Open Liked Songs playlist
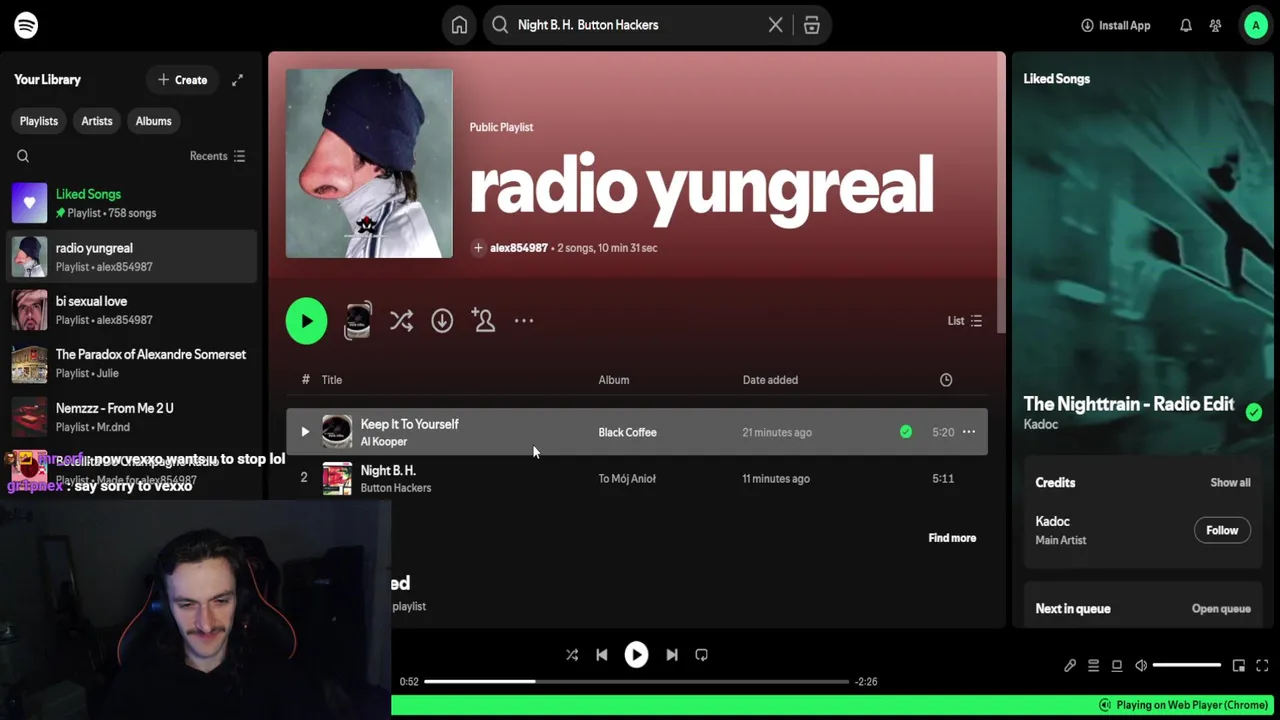This screenshot has height=720, width=1280. [x=130, y=203]
